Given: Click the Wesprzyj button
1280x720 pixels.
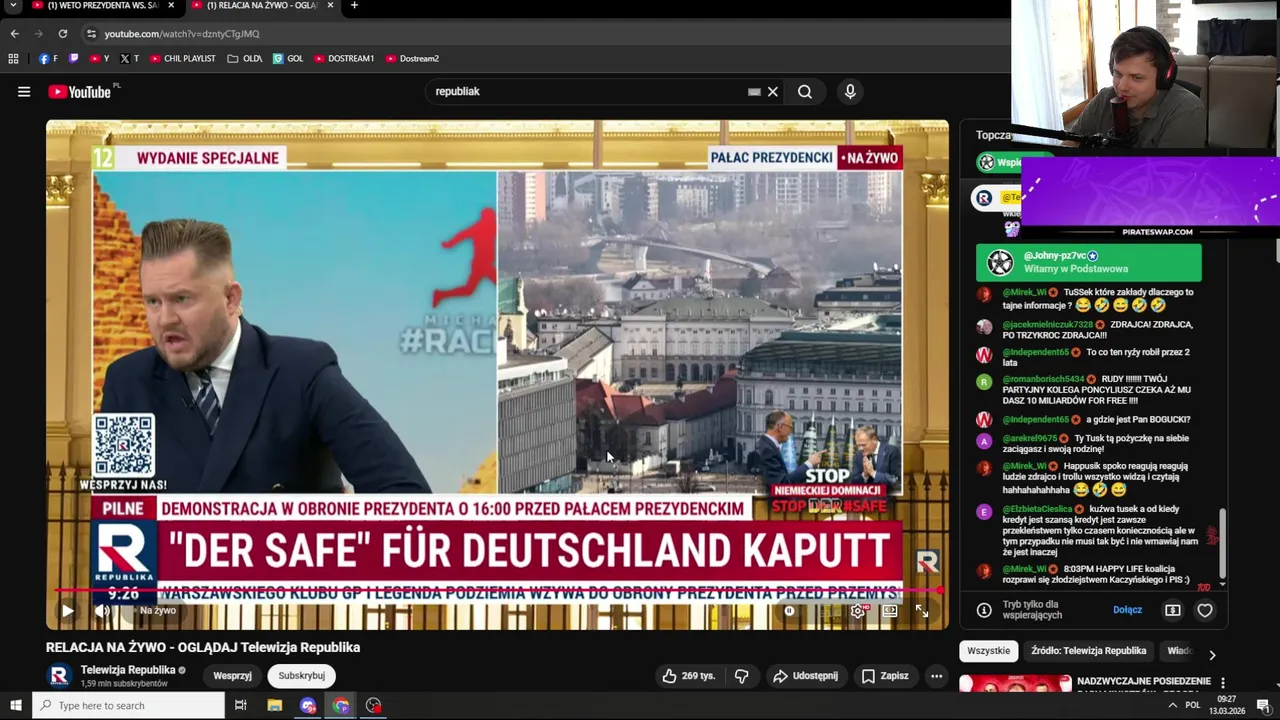Looking at the screenshot, I should coord(232,676).
